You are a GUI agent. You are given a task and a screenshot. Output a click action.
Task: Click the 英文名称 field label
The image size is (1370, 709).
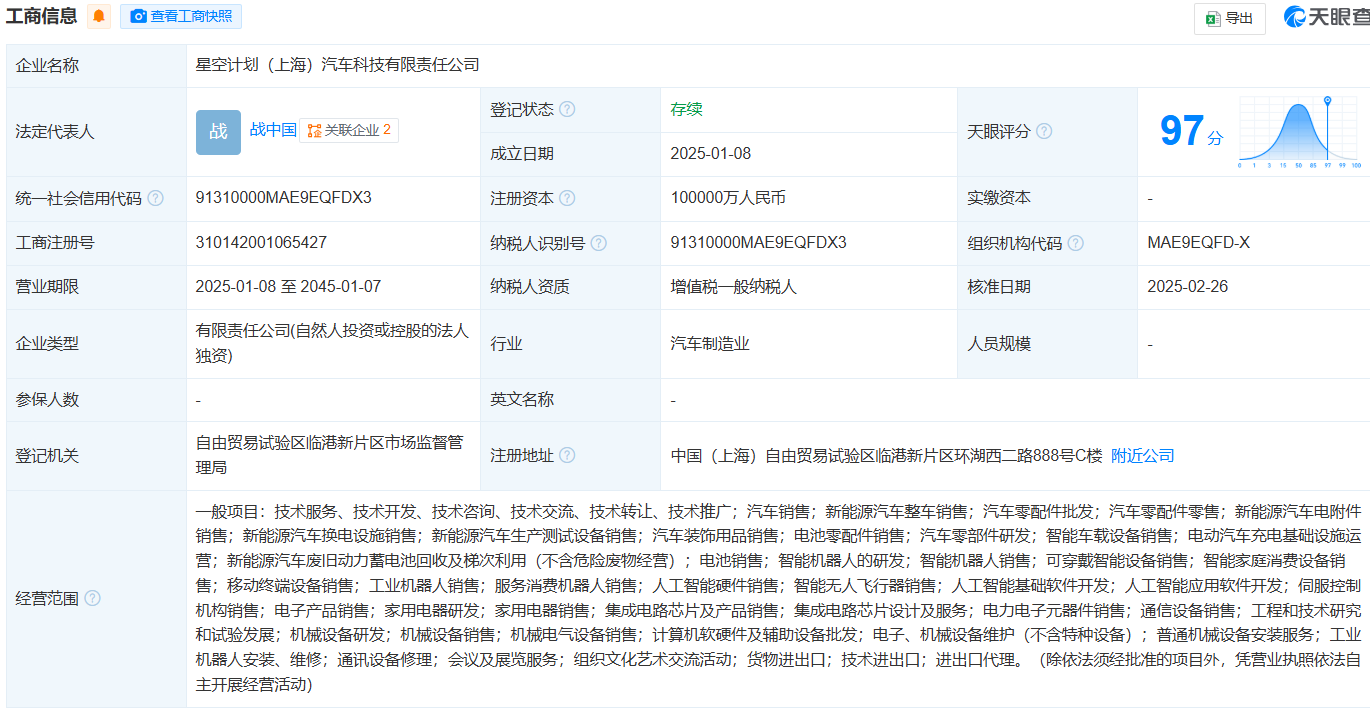[x=522, y=400]
